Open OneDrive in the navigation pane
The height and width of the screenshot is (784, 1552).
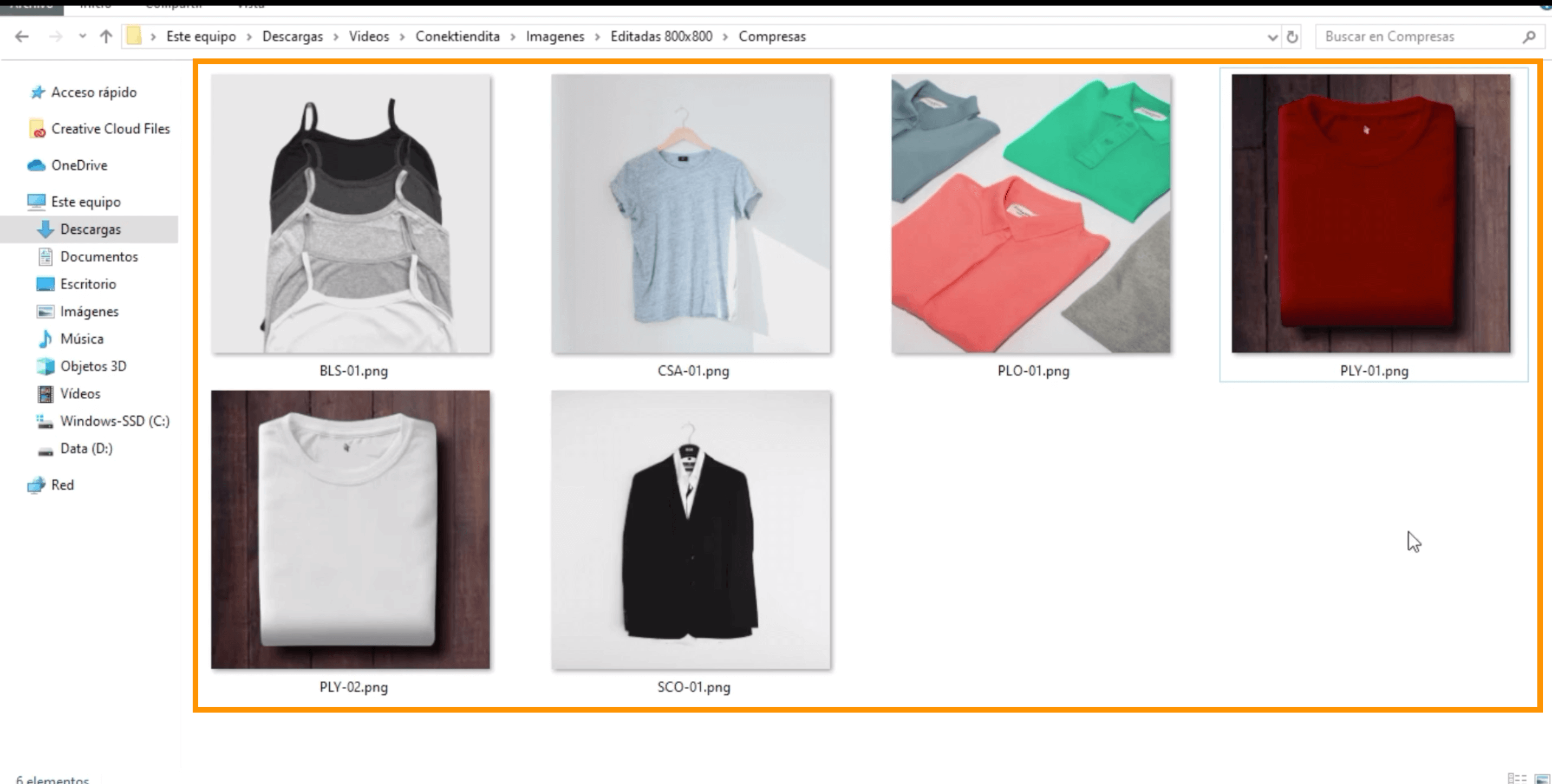pyautogui.click(x=79, y=165)
